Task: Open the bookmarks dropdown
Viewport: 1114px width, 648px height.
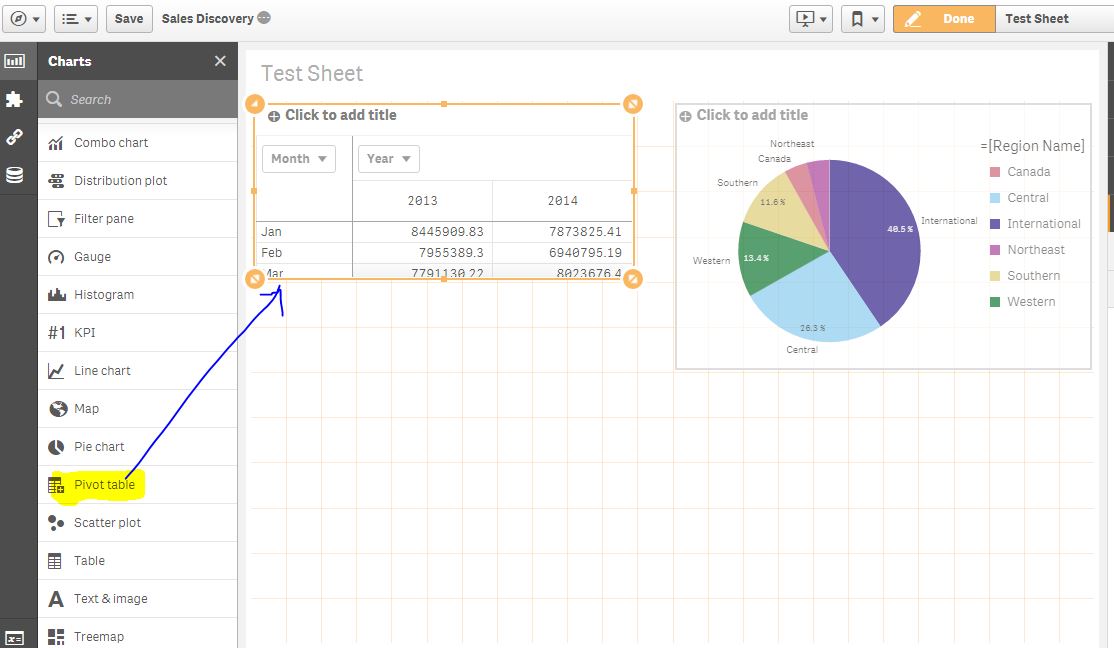Action: 861,18
